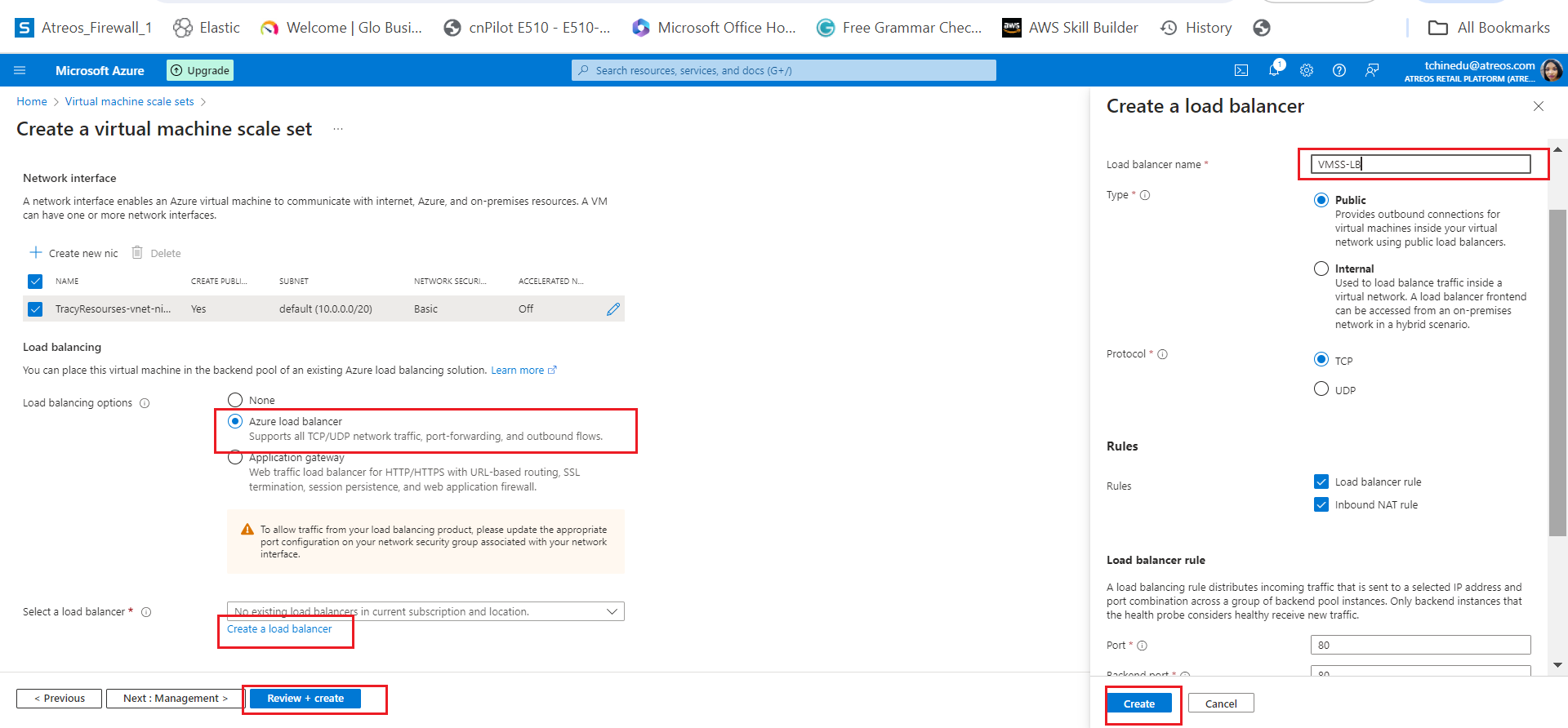Show info tooltip for Protocol field
Viewport: 1568px width, 728px height.
[1163, 354]
